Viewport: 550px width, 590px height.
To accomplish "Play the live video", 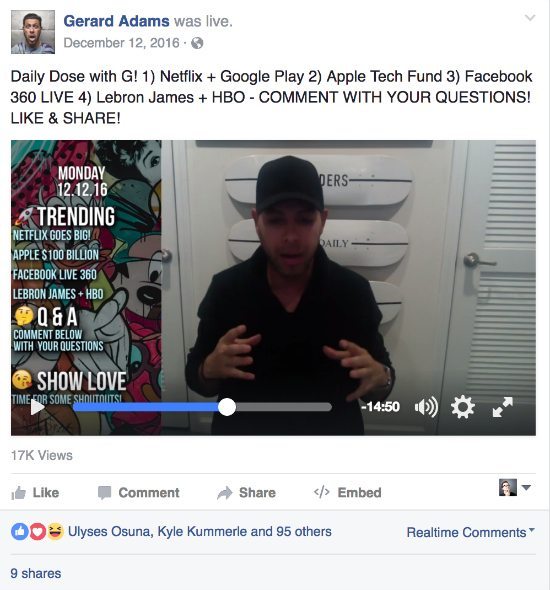I will tap(37, 407).
